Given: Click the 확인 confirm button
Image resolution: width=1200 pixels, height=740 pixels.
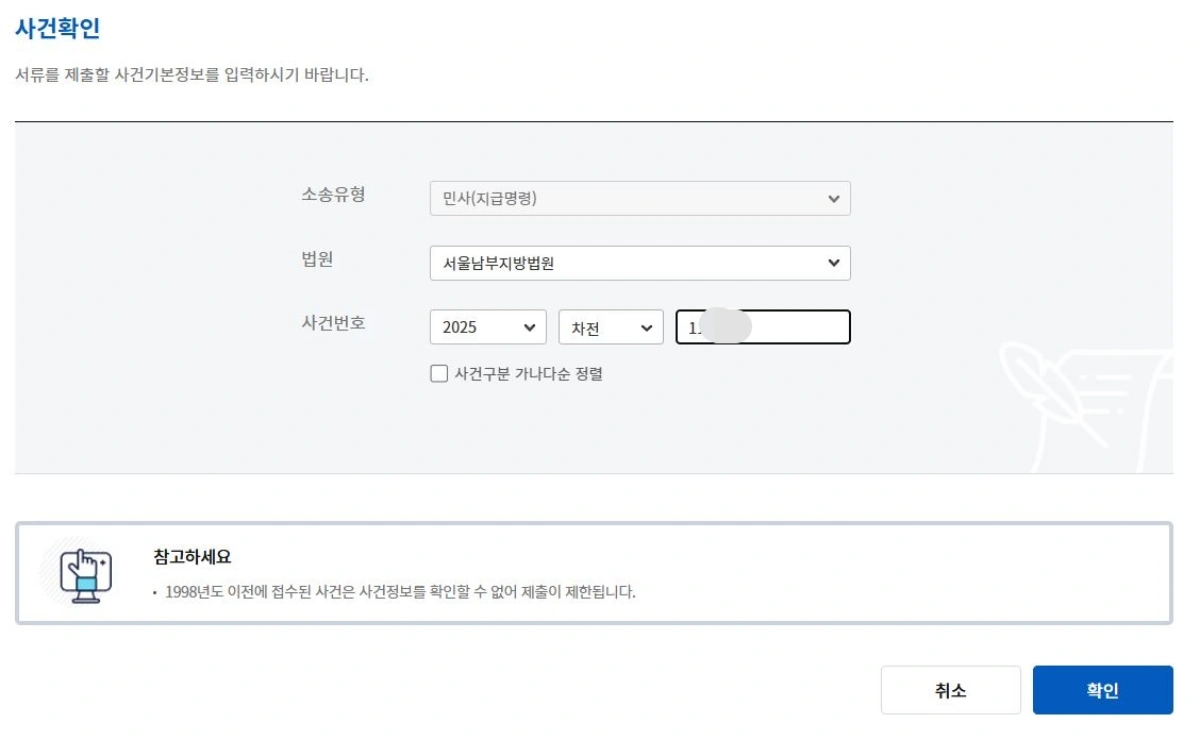Looking at the screenshot, I should pos(1102,689).
